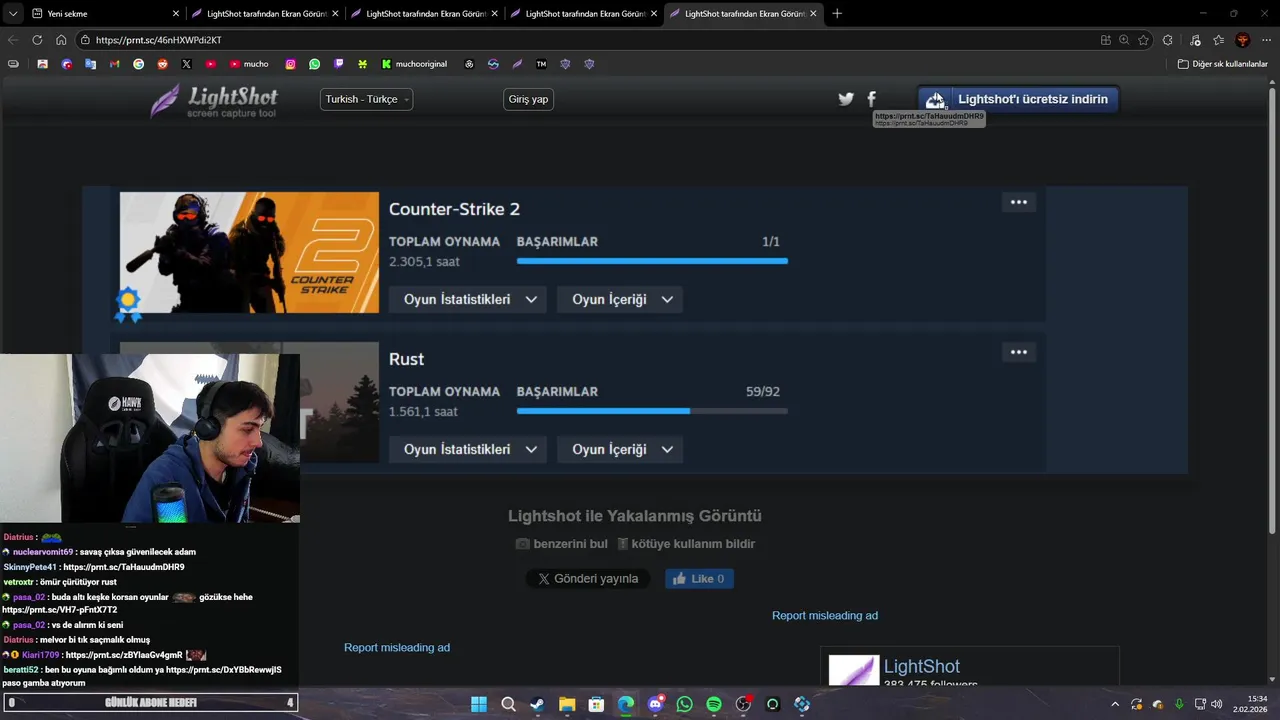Open the Windows Start menu

click(479, 704)
